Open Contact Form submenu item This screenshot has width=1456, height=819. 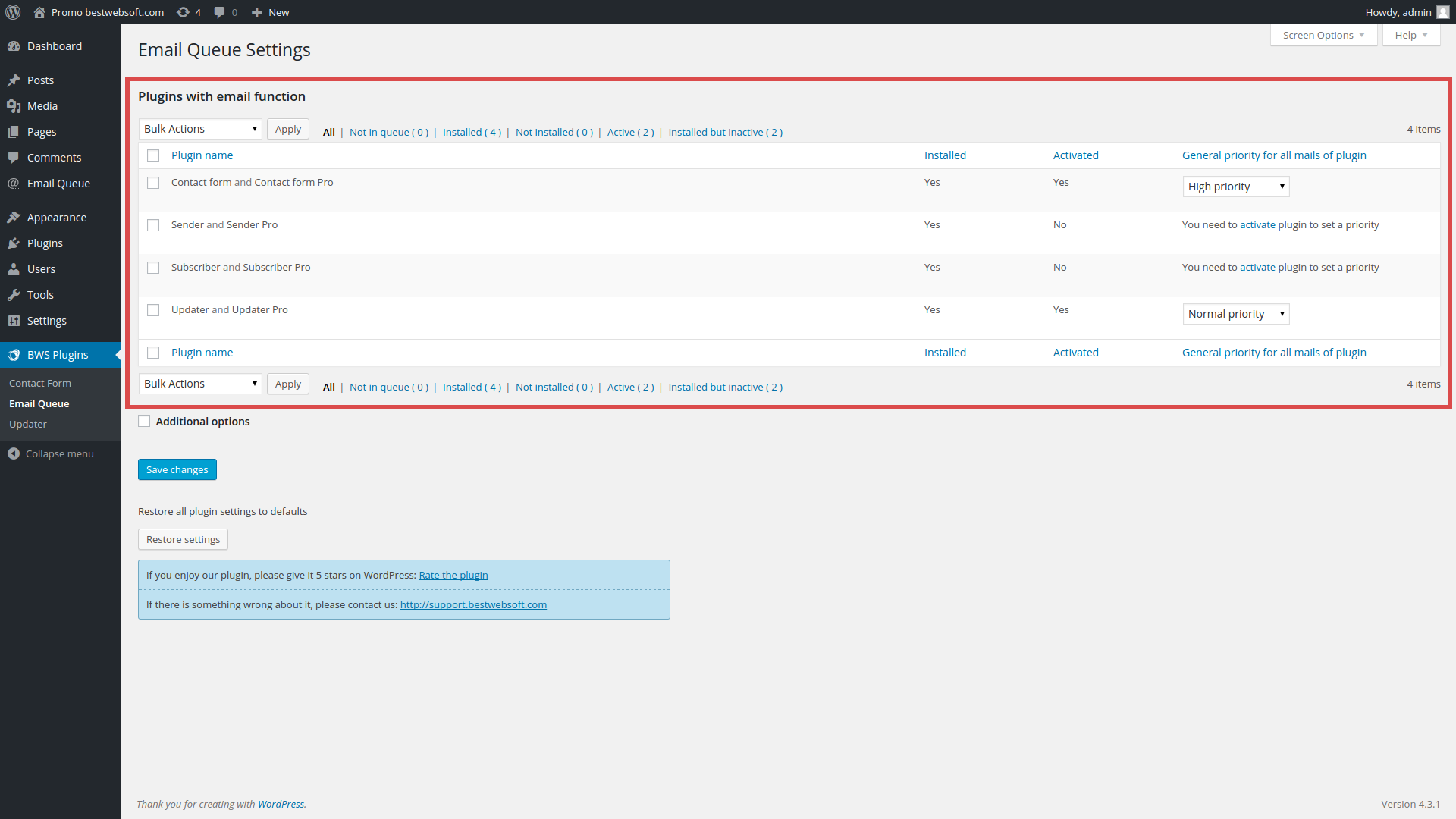[40, 384]
